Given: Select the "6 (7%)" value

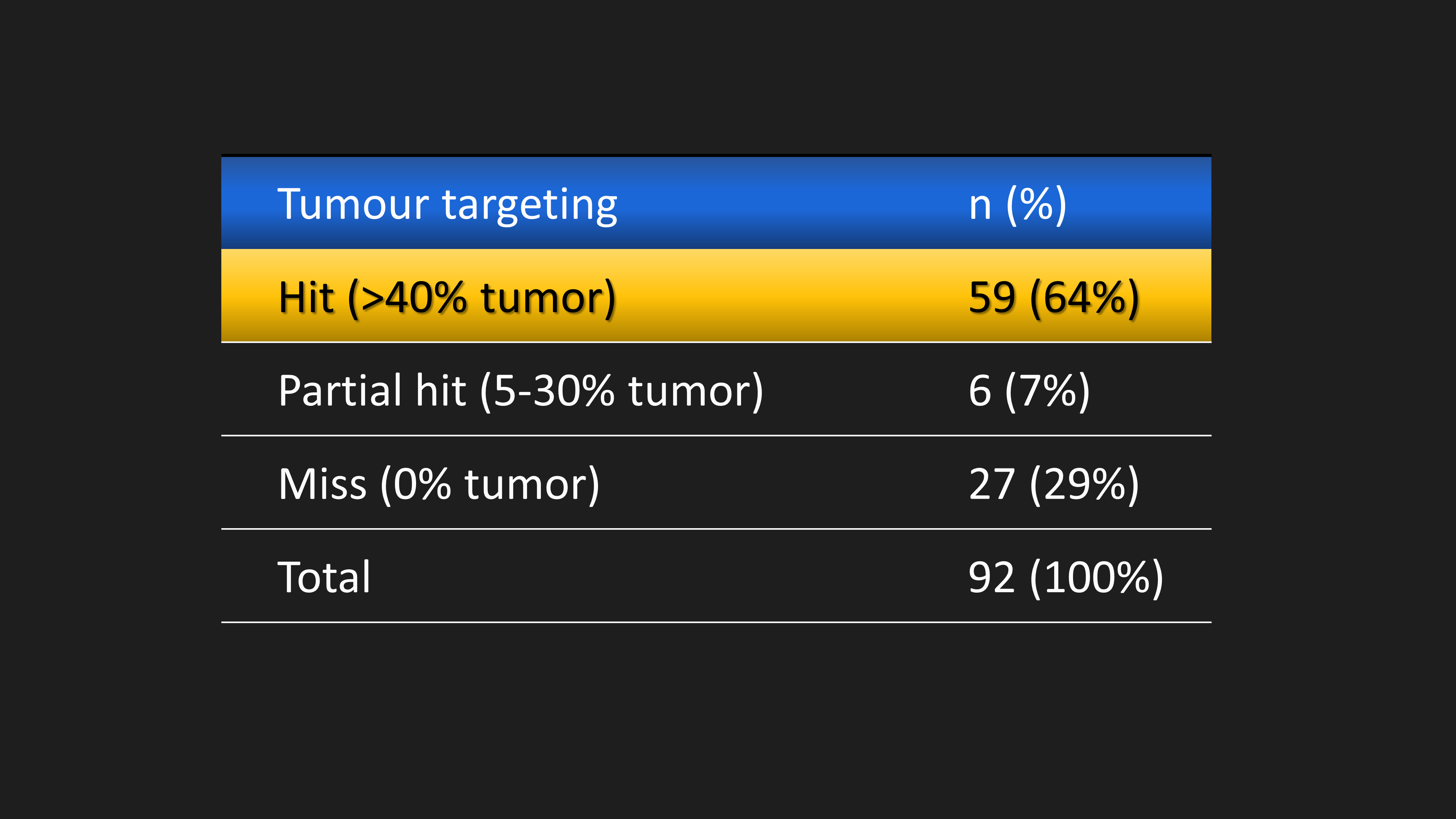Looking at the screenshot, I should 1028,391.
